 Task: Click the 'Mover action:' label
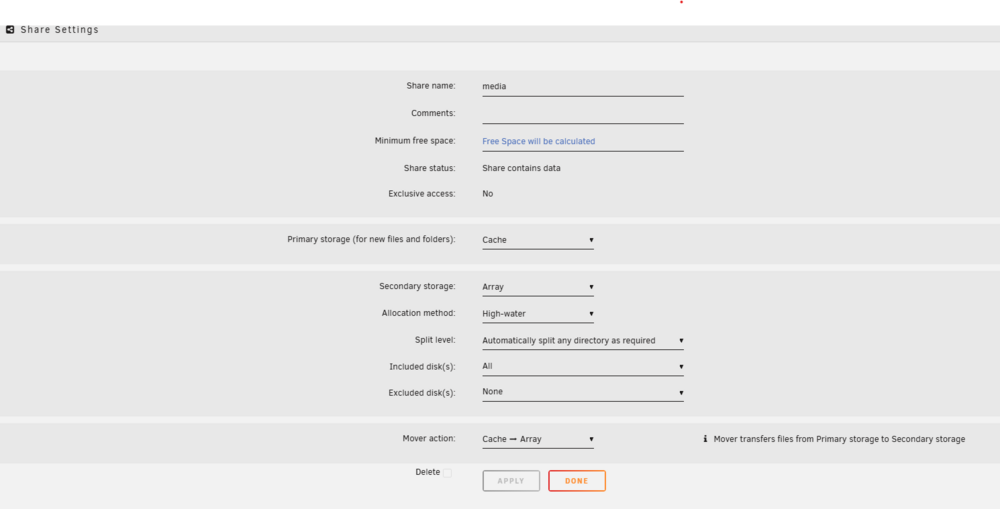429,438
